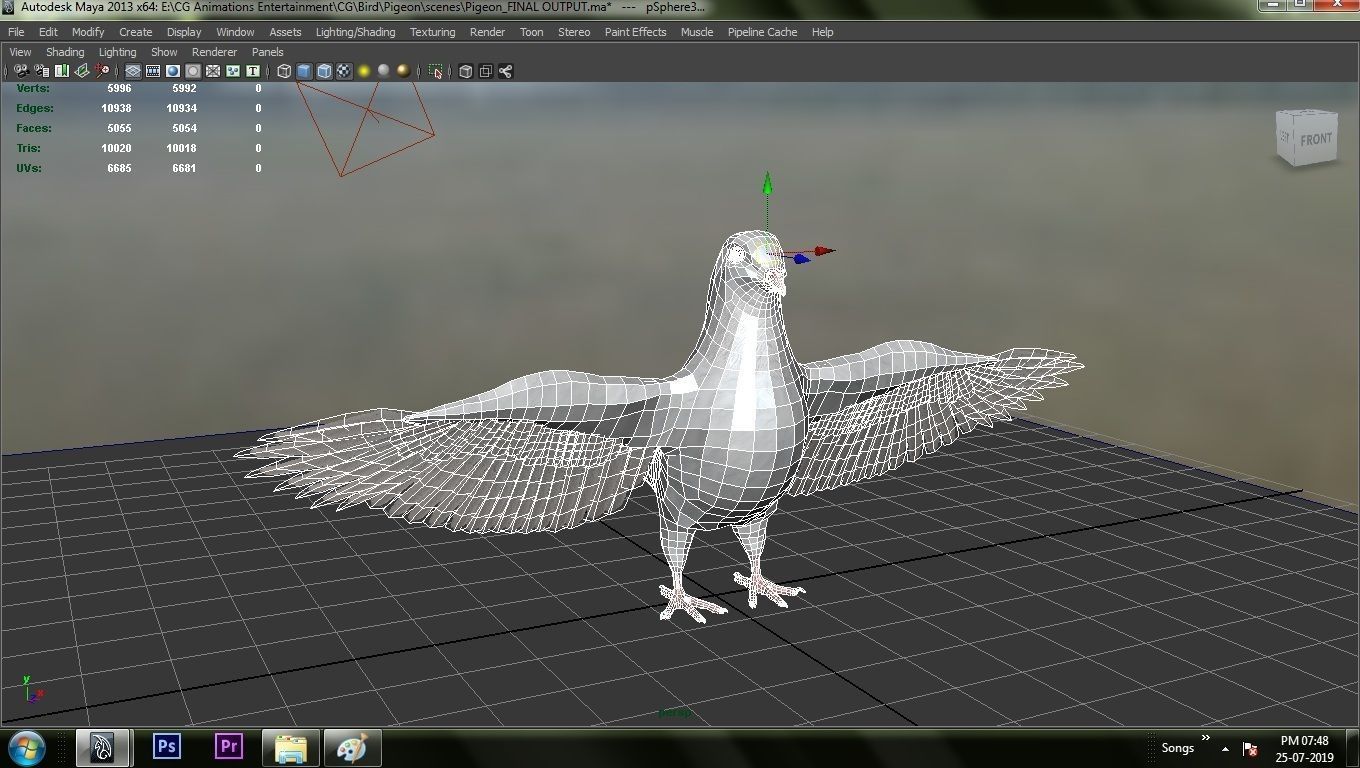1360x768 pixels.
Task: Expand the panel Lighting menu
Action: click(x=117, y=52)
